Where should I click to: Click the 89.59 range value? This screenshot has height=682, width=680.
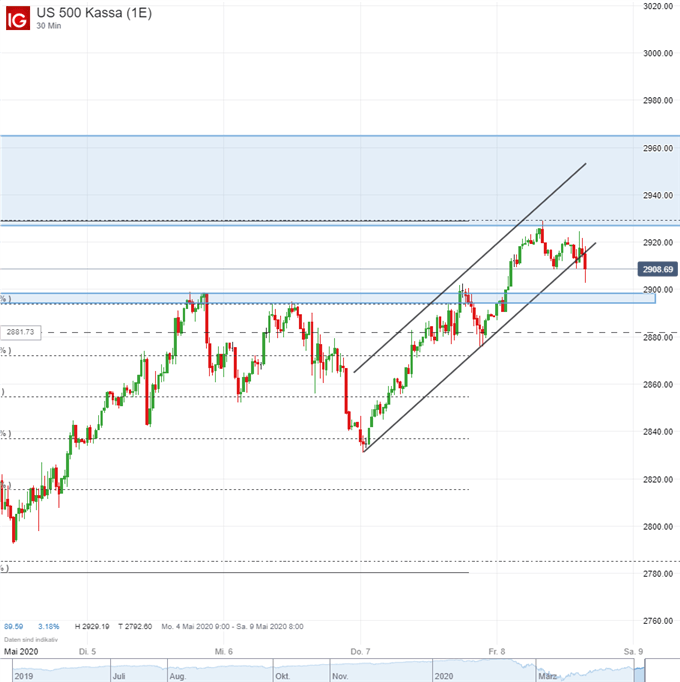pos(13,626)
